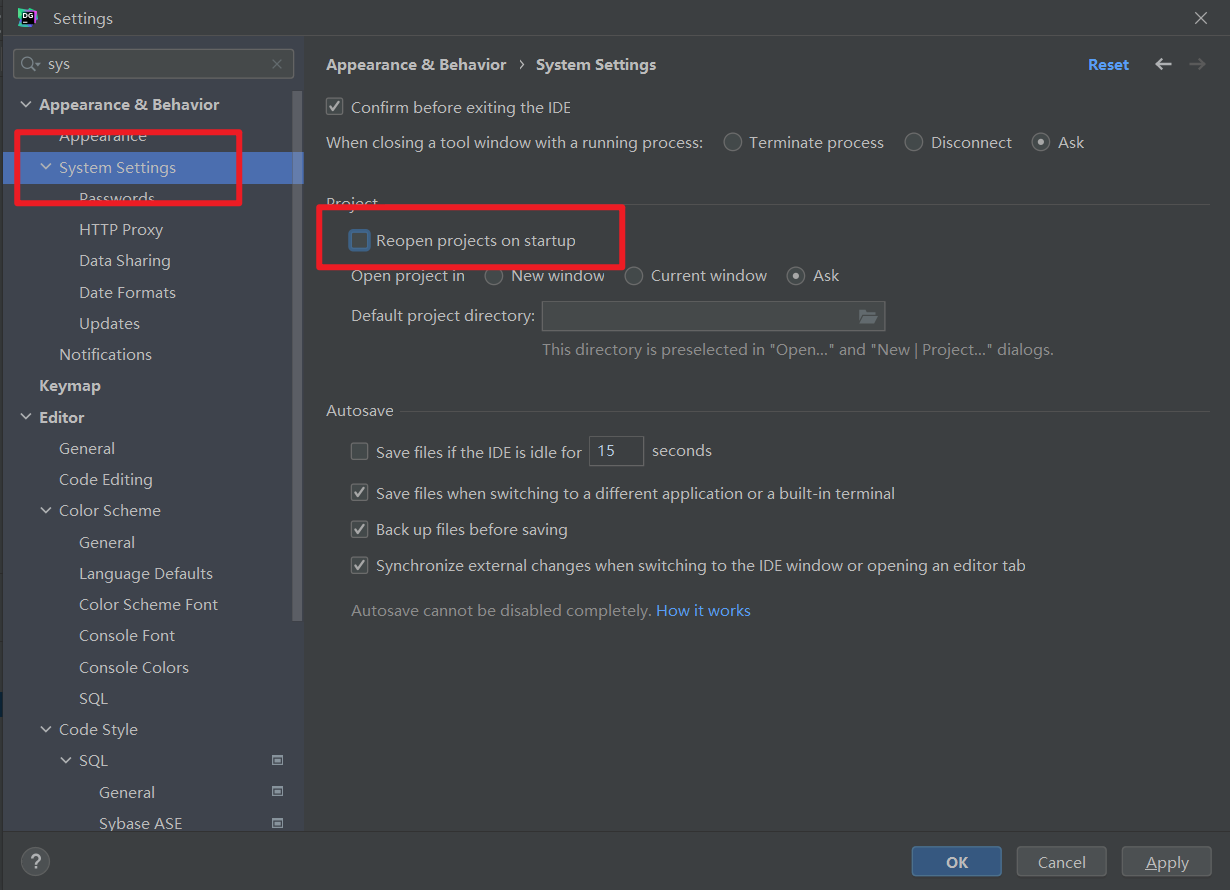Clear the search field with X icon
This screenshot has width=1230, height=890.
tap(277, 64)
